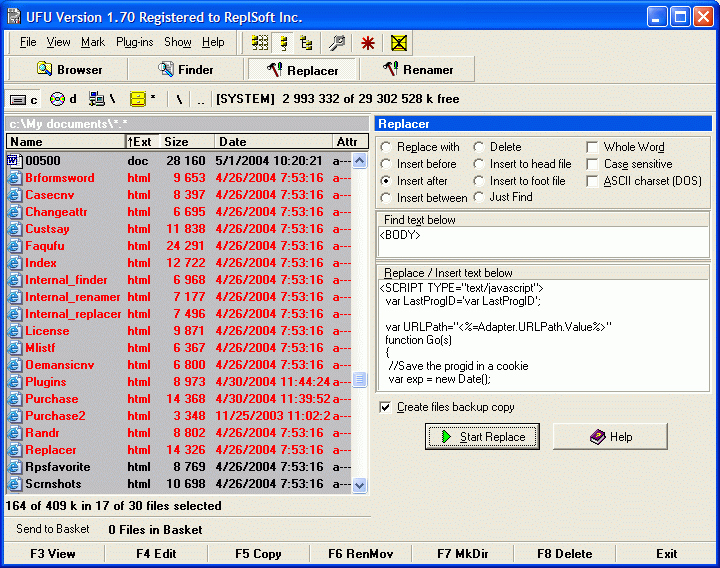Click the F8 Delete button
The height and width of the screenshot is (568, 720).
click(564, 554)
